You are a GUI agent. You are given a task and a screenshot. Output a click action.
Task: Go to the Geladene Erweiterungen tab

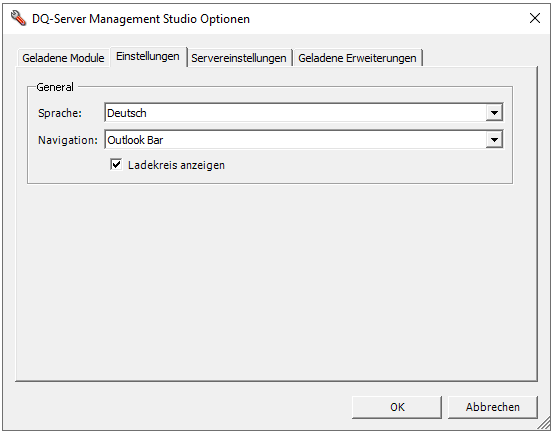tap(357, 58)
